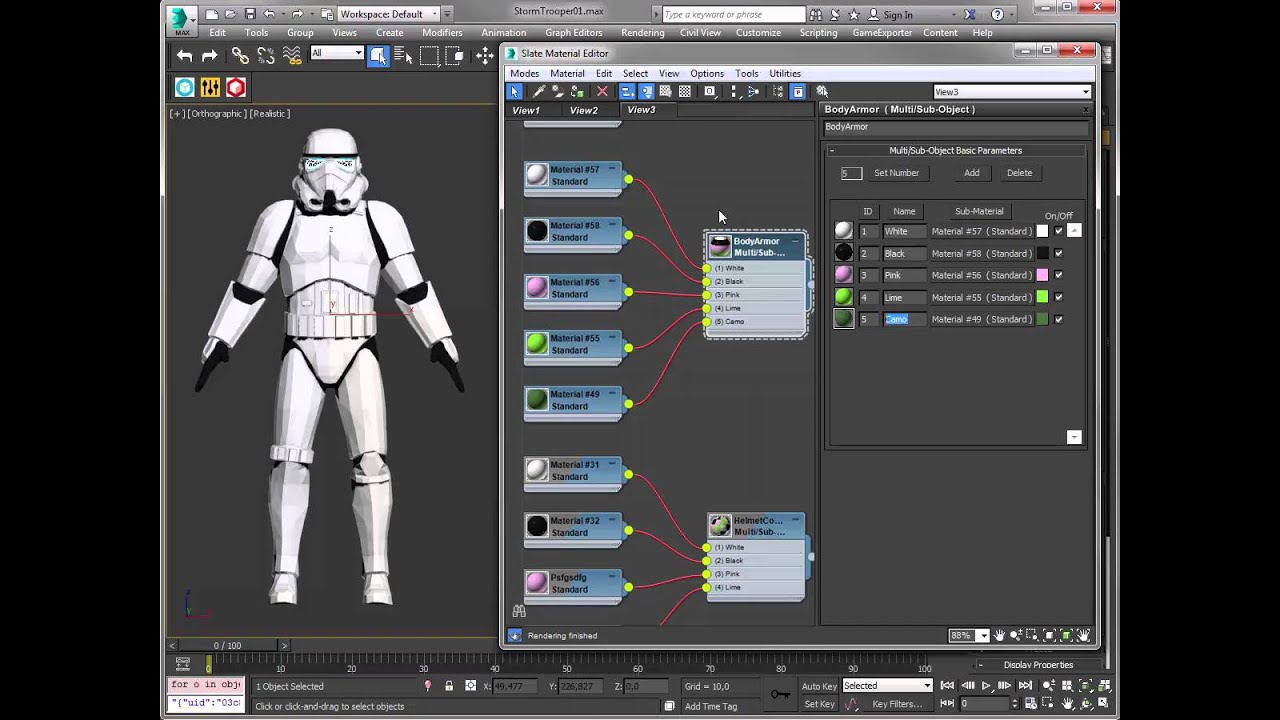Click the Redo arrow in main toolbar
The image size is (1280, 720).
click(x=209, y=56)
